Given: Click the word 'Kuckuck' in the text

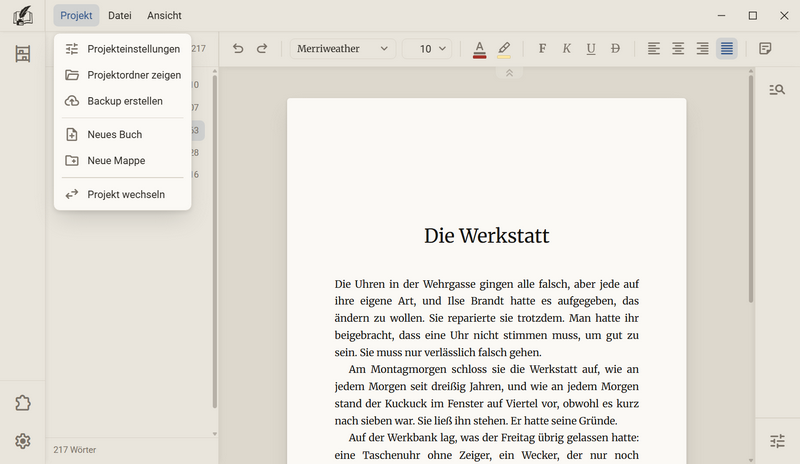Looking at the screenshot, I should (x=406, y=403).
